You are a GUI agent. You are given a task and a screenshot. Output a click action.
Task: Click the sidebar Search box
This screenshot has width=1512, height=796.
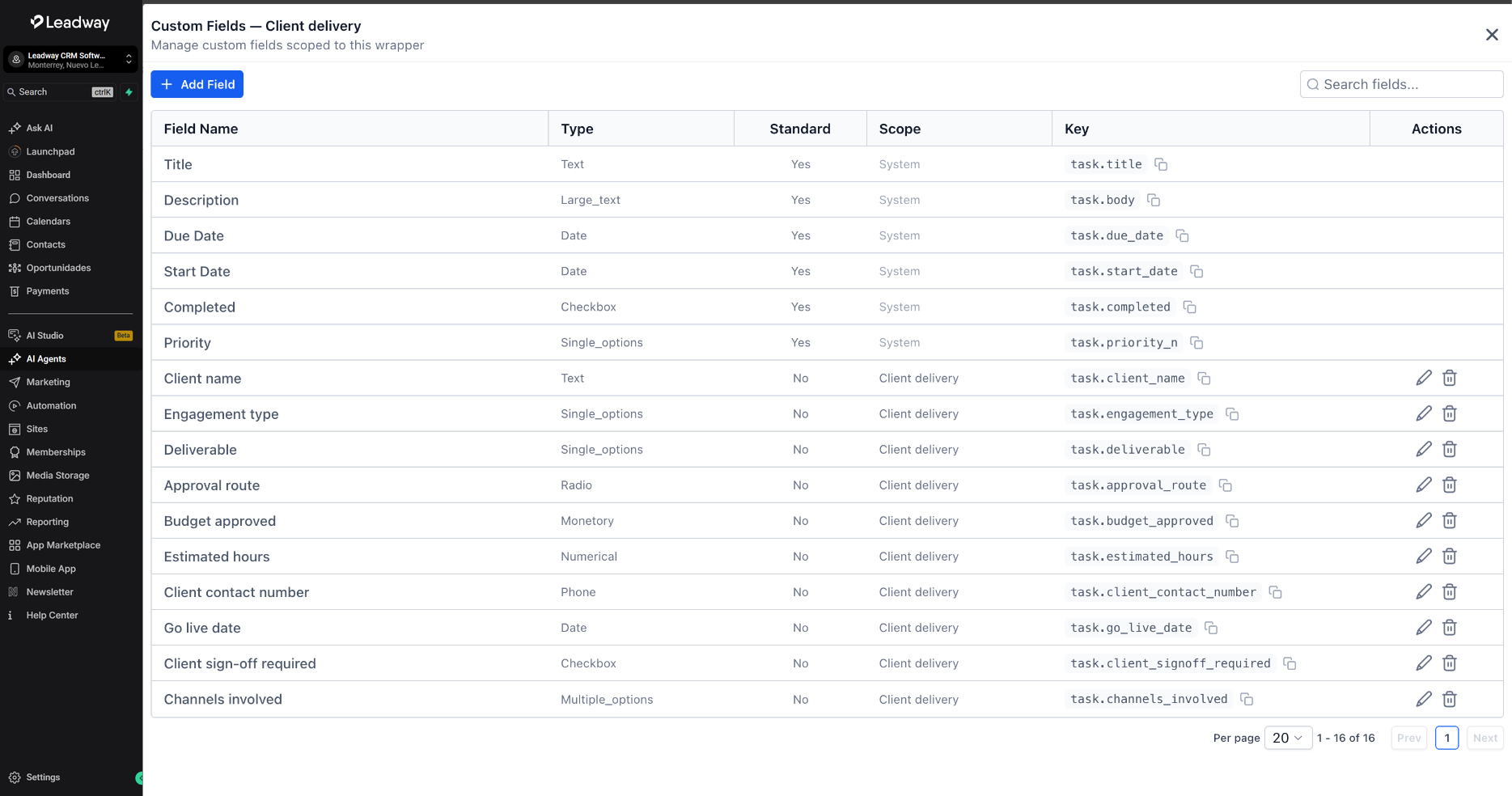click(x=60, y=92)
